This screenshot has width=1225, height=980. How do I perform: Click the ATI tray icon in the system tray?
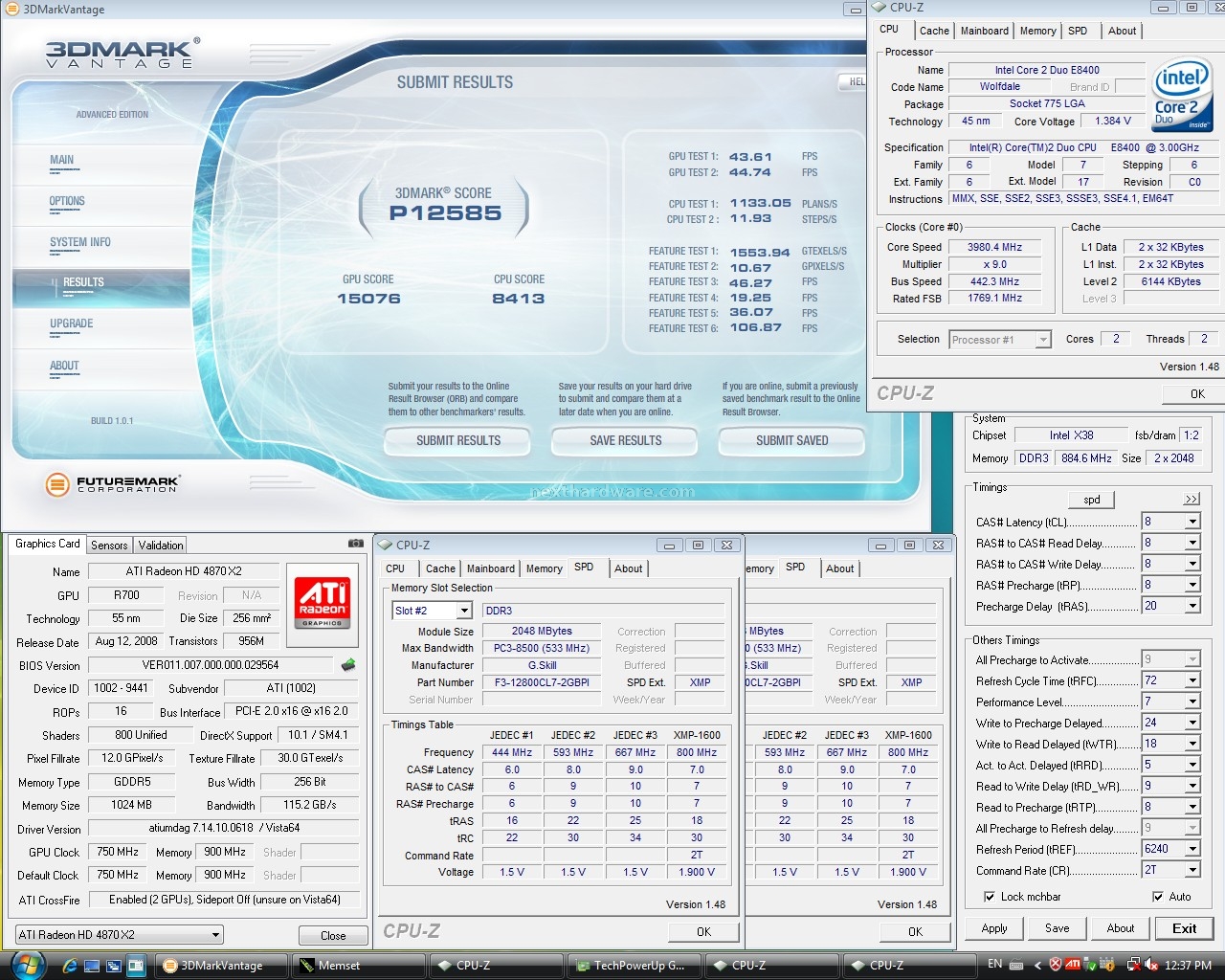pyautogui.click(x=1073, y=965)
